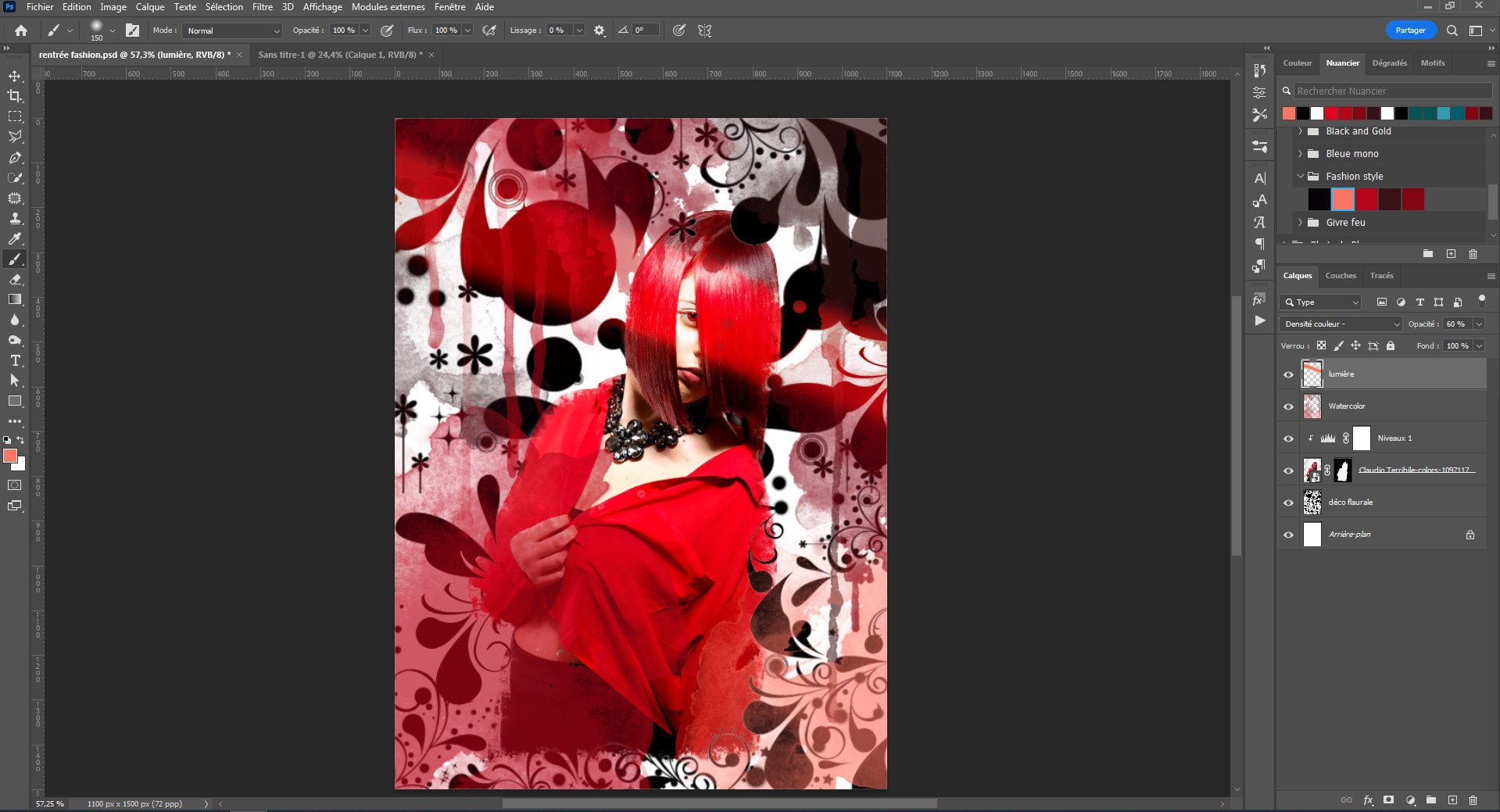
Task: Toggle the layer filter on/off switch
Action: click(x=1481, y=301)
